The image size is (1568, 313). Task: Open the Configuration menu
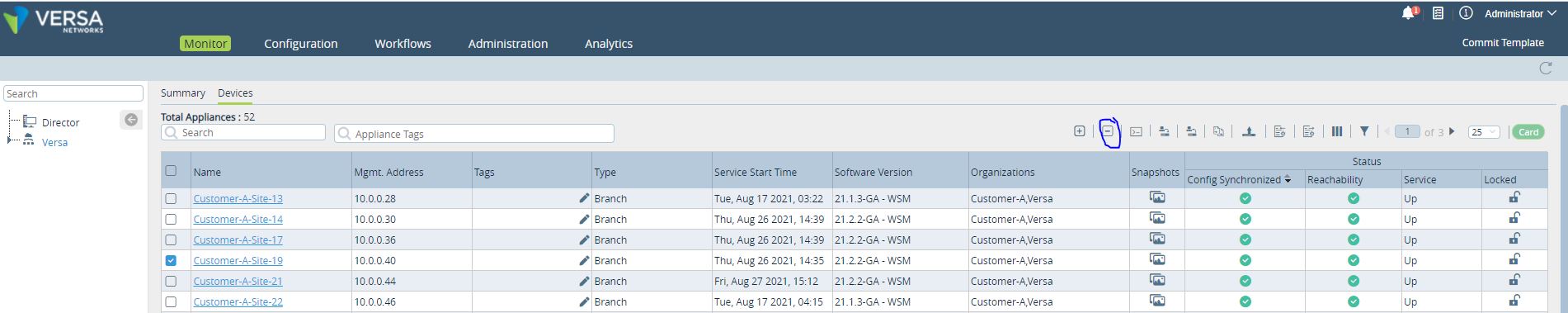coord(301,44)
